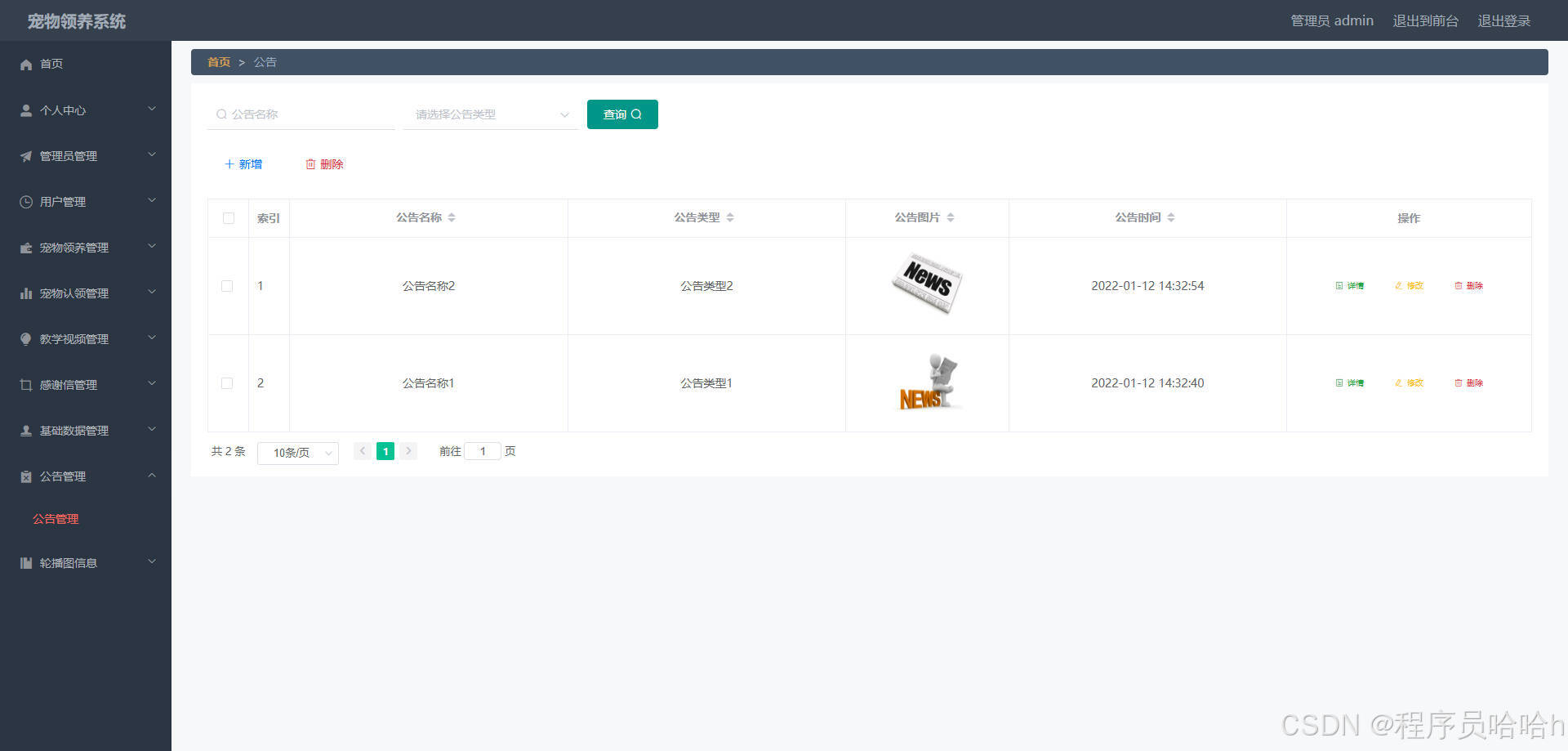
Task: Click sort arrows on 公告名称 column
Action: (452, 217)
